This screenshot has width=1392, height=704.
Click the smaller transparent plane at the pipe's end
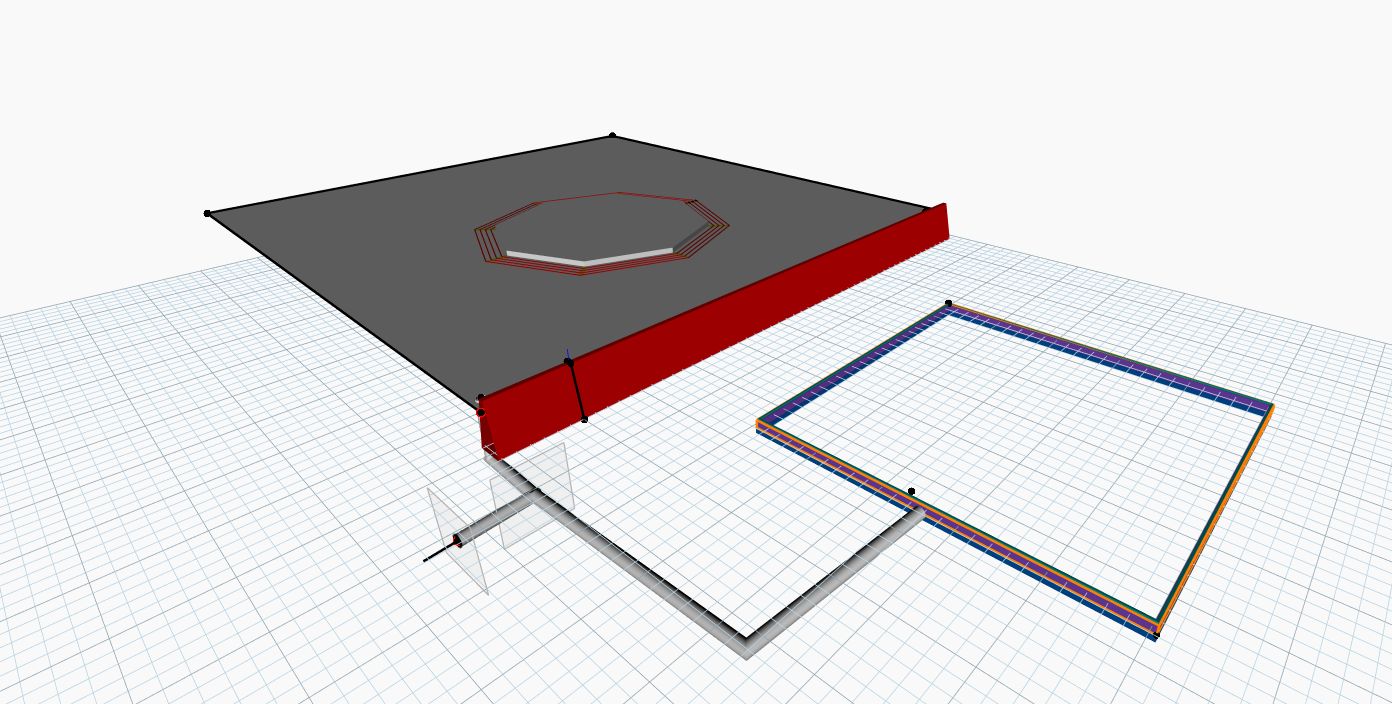458,540
